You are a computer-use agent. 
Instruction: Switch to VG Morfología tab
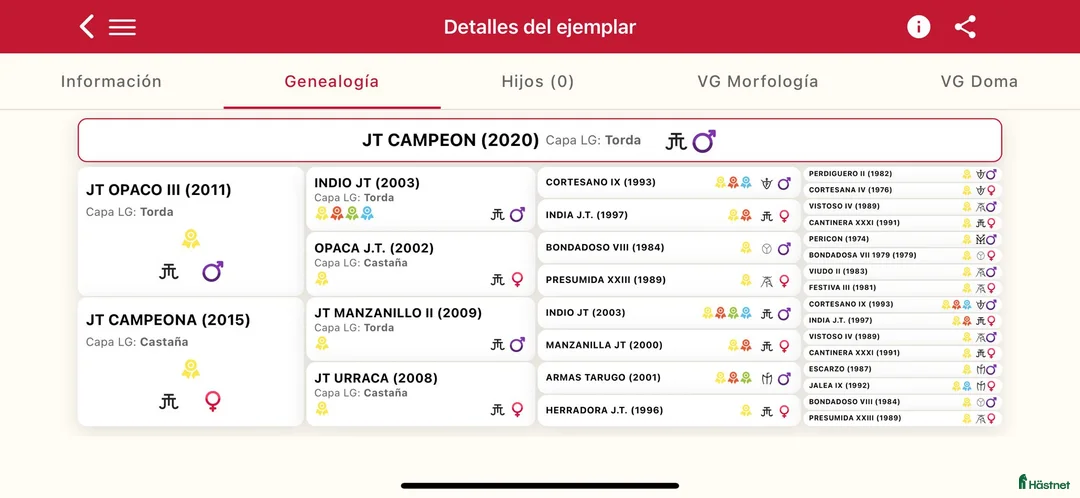pos(758,82)
